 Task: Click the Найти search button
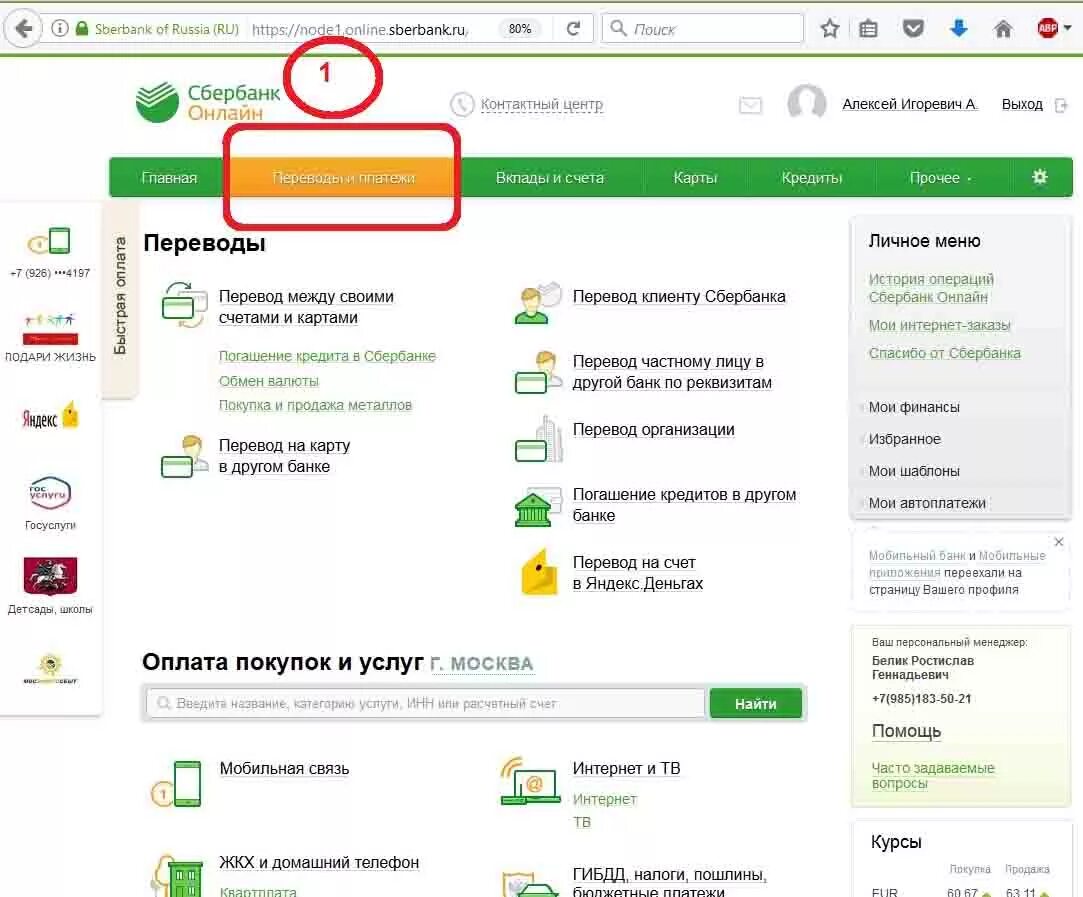(756, 703)
